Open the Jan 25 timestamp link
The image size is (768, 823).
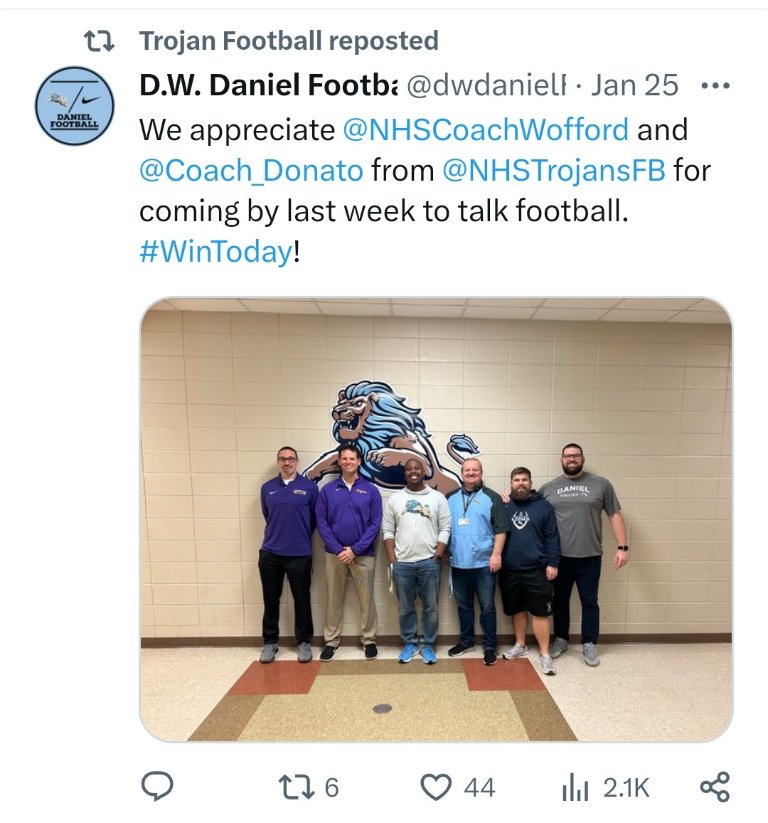(635, 85)
